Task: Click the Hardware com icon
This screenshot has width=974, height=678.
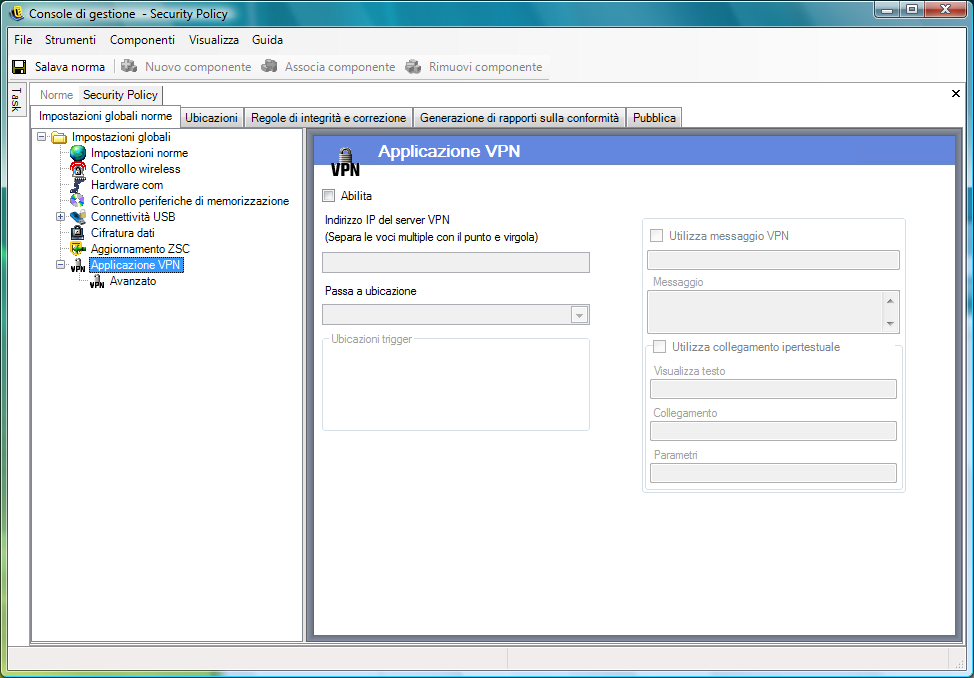Action: [x=78, y=185]
